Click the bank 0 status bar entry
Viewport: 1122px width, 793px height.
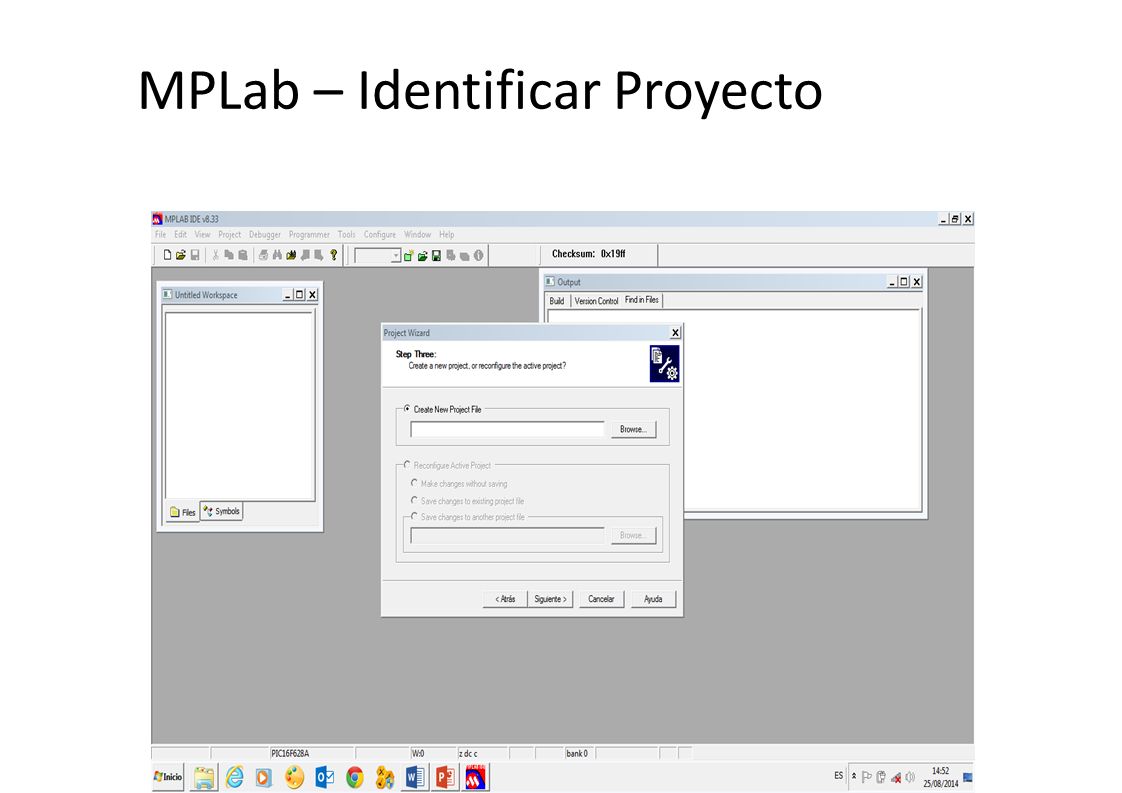577,754
